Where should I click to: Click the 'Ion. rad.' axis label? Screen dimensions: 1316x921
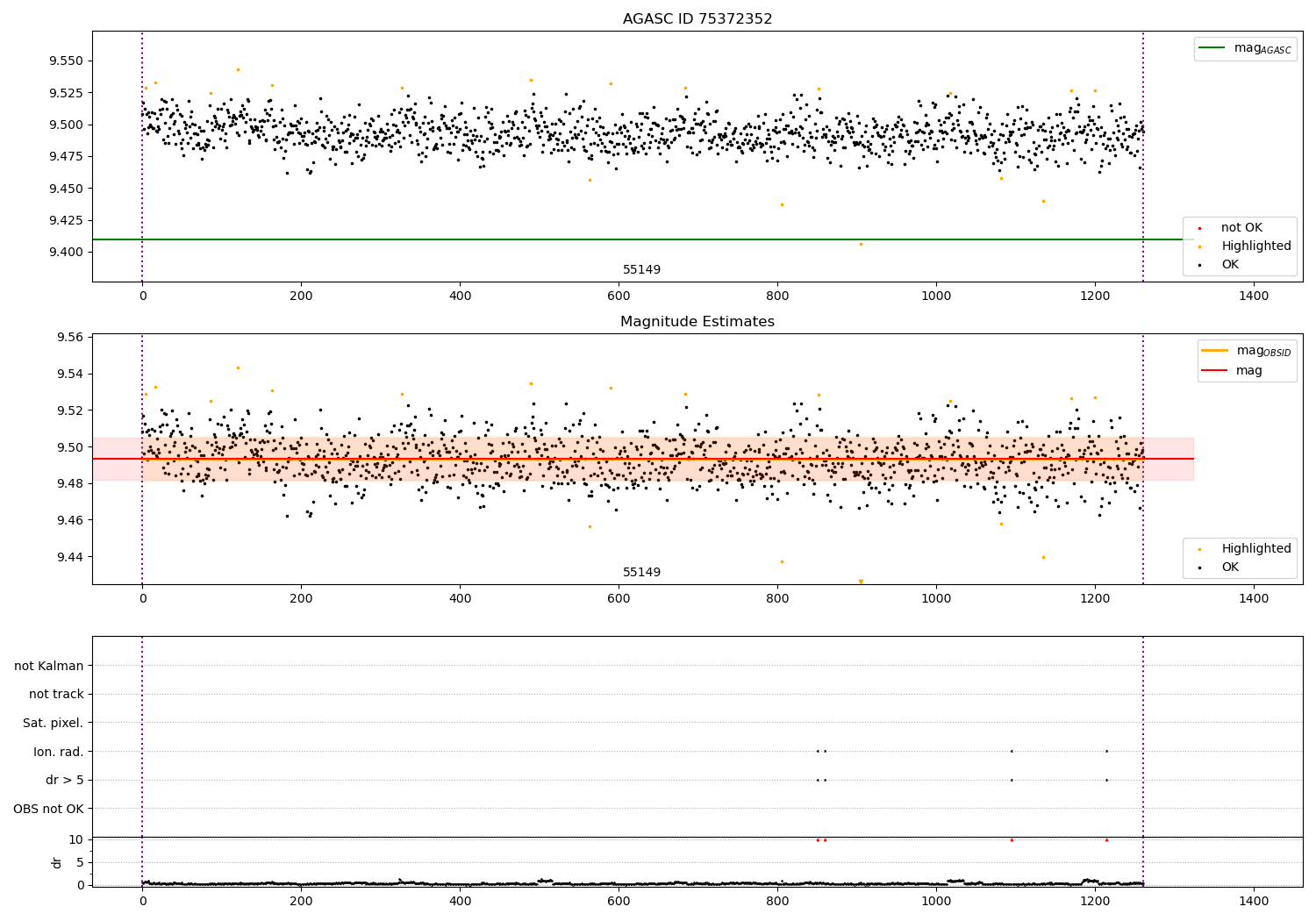coord(59,752)
